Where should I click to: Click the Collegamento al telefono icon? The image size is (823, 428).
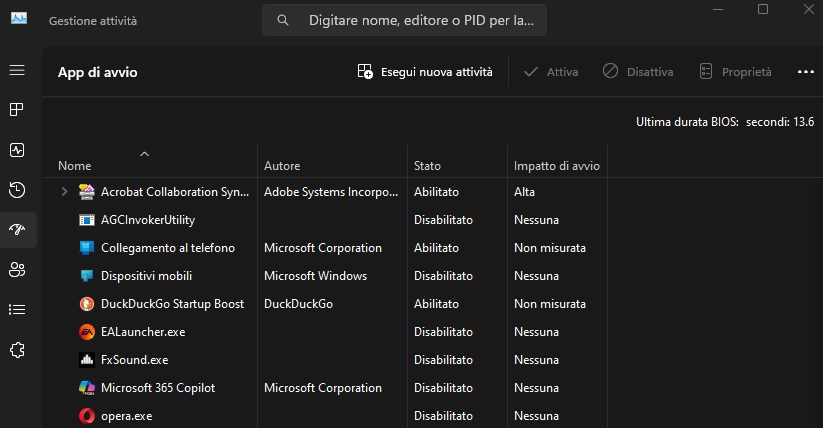coord(87,248)
